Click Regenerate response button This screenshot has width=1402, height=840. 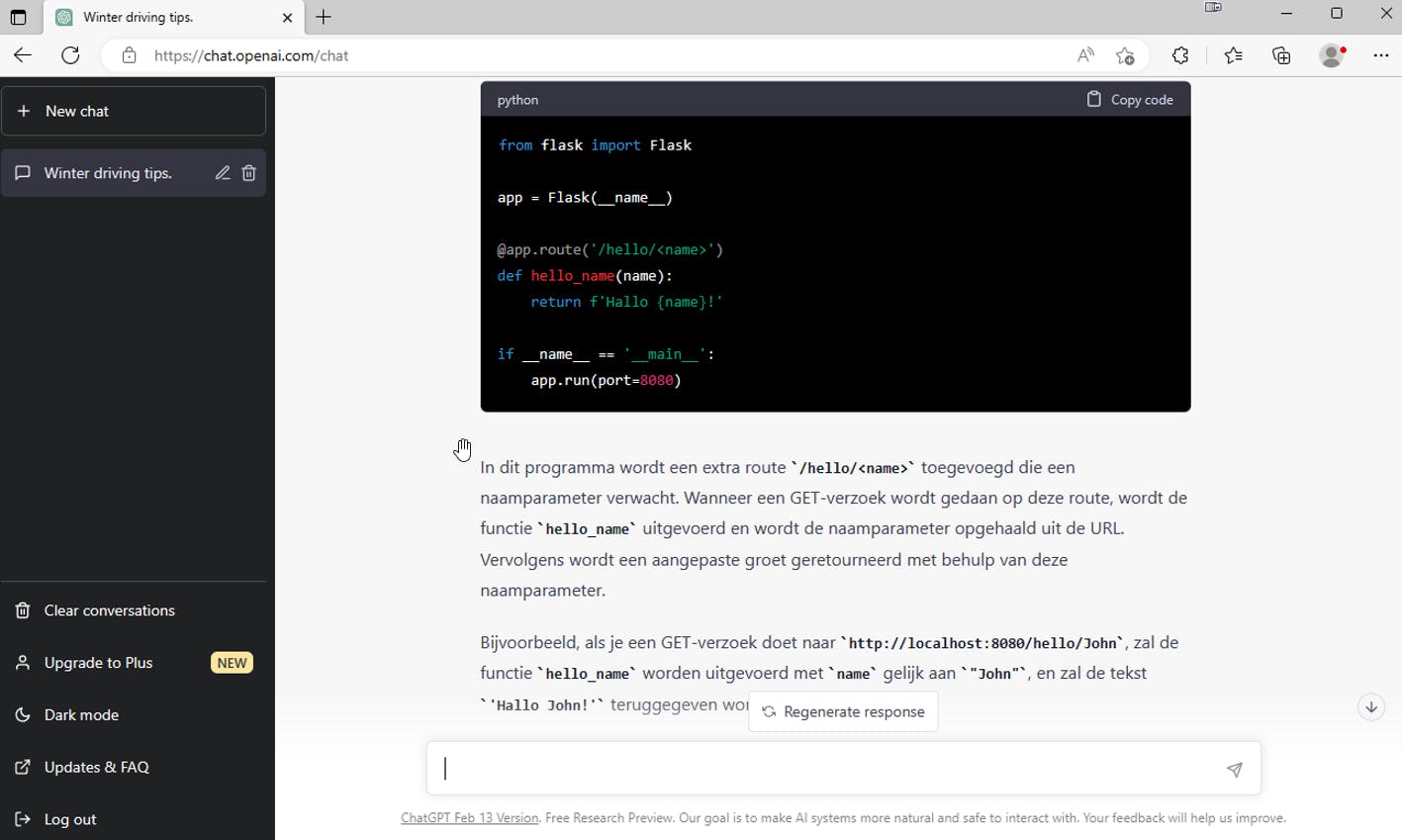click(843, 711)
